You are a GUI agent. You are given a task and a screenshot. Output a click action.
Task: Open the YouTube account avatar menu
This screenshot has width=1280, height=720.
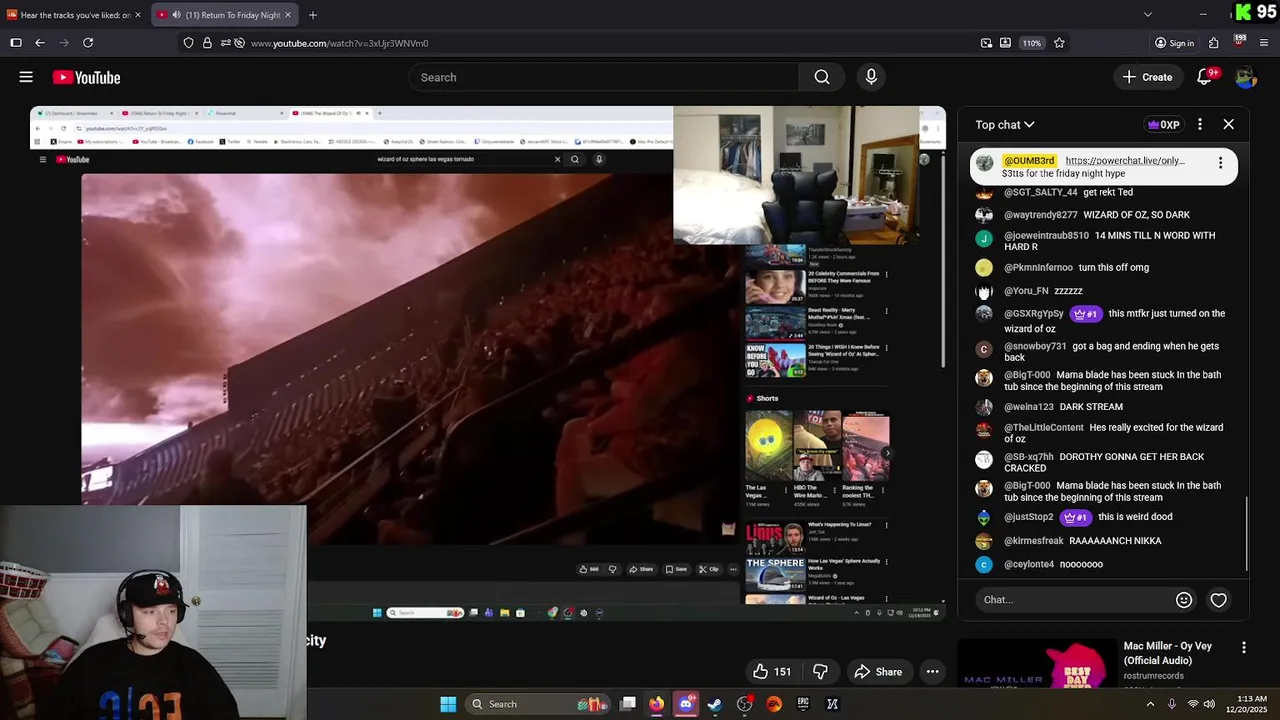[x=1245, y=77]
